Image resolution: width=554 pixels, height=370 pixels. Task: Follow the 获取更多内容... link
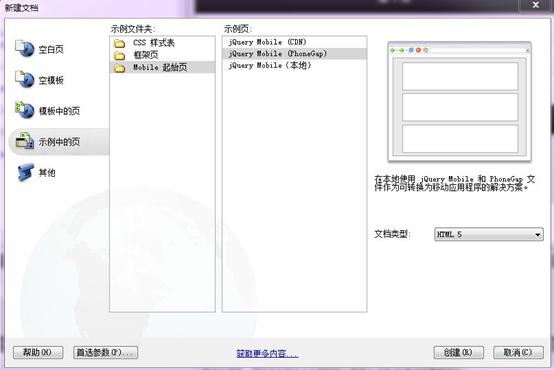(267, 353)
